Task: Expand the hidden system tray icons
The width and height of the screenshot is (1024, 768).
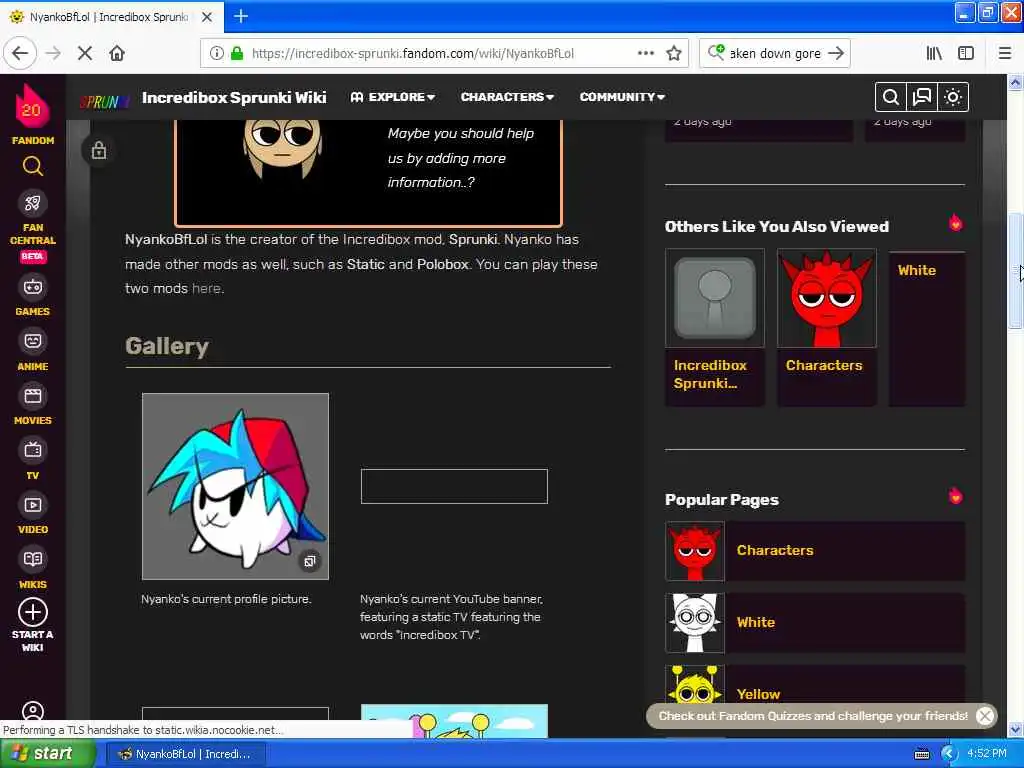Action: (949, 754)
